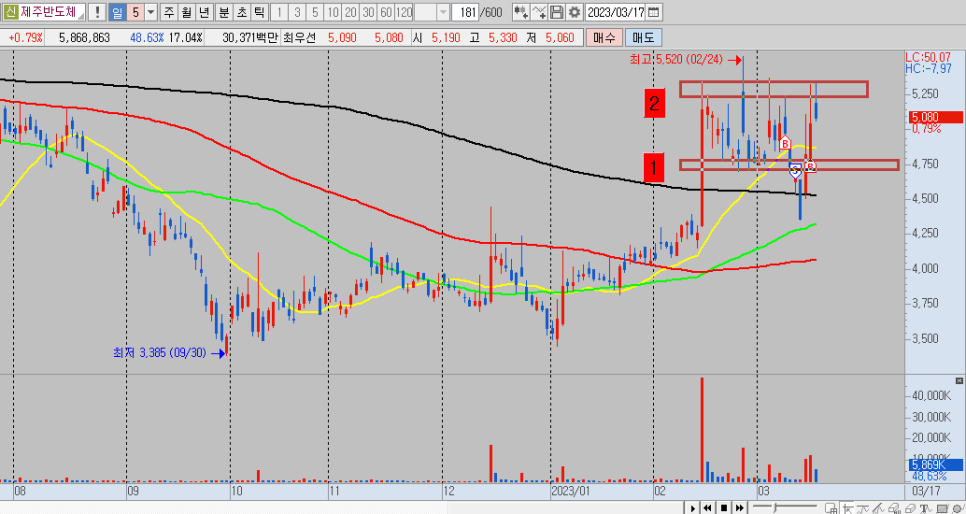Choose the 60 interval preset button
This screenshot has height=514, width=966.
tap(386, 12)
